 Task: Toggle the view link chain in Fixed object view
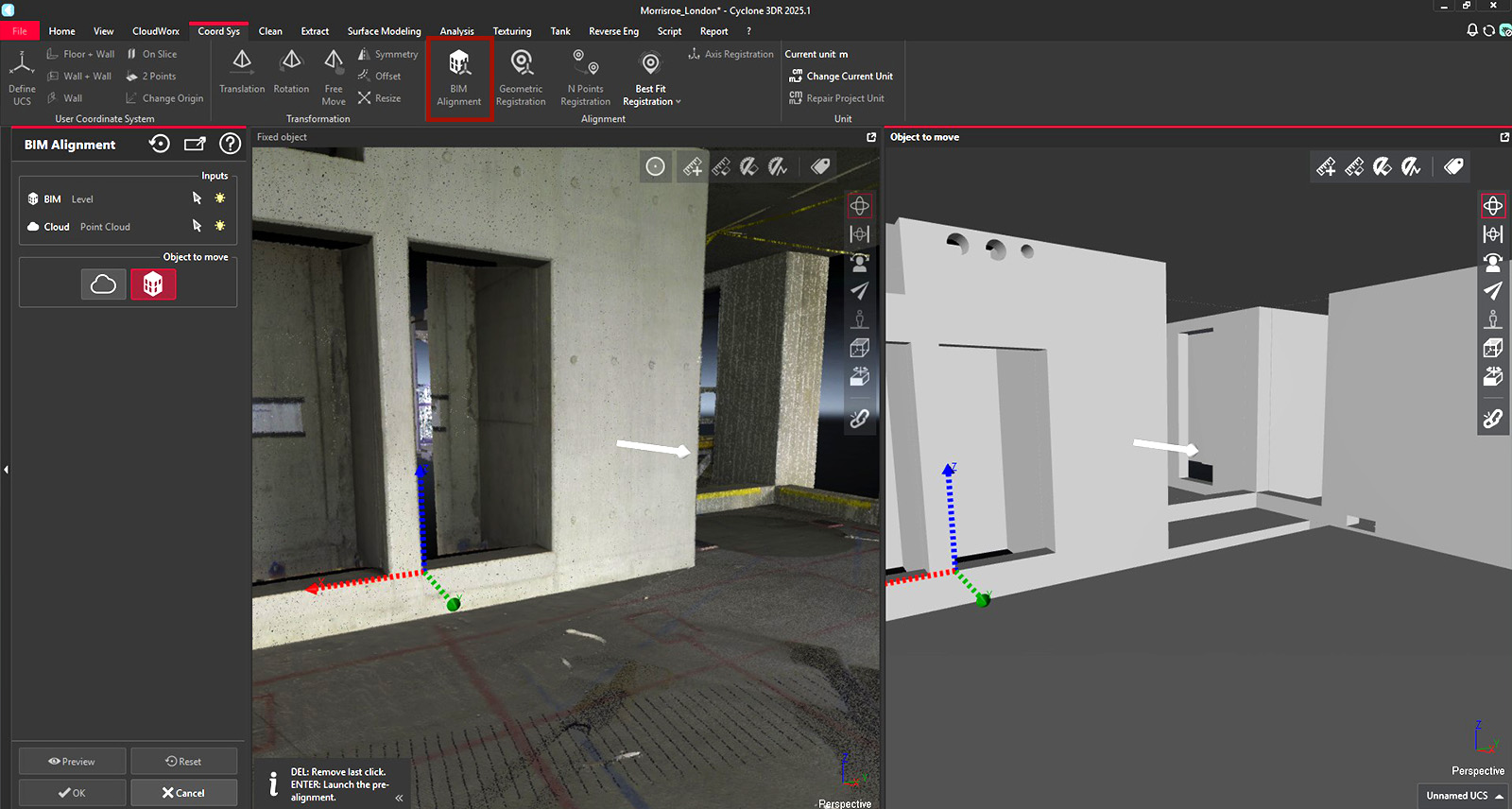(x=860, y=418)
